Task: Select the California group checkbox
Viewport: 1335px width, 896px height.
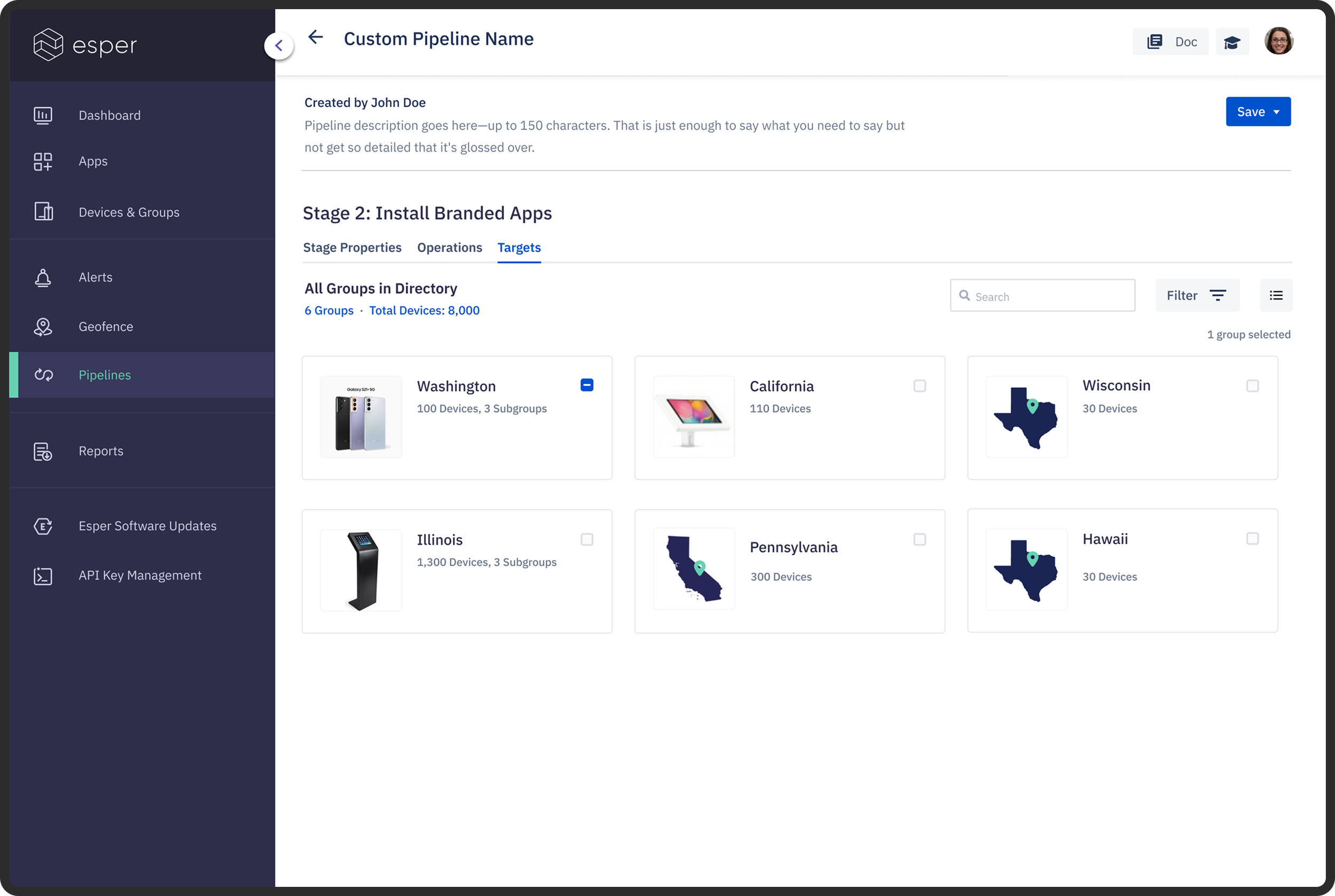Action: click(919, 386)
